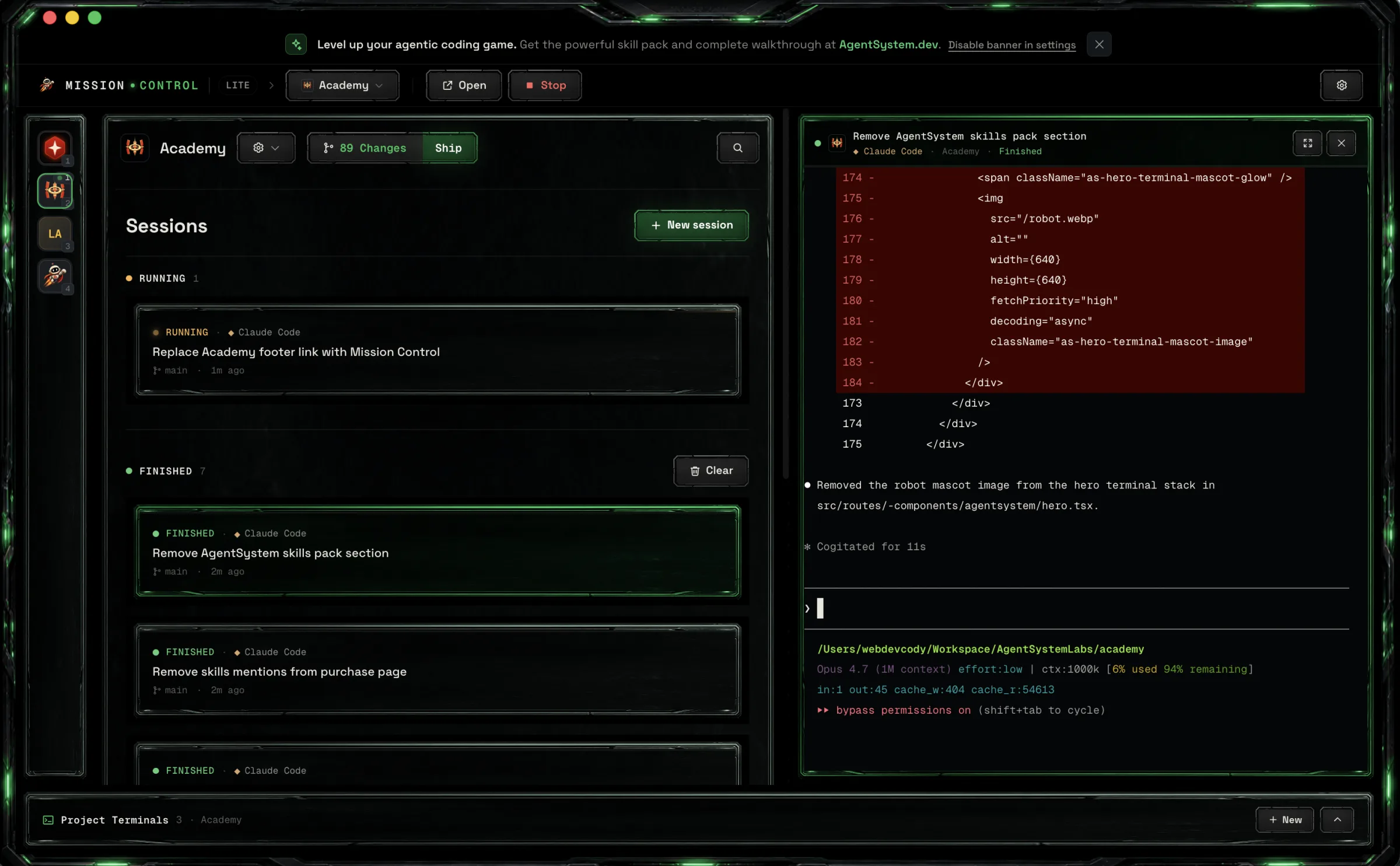
Task: Expand the session panel to fullscreen
Action: coord(1308,143)
